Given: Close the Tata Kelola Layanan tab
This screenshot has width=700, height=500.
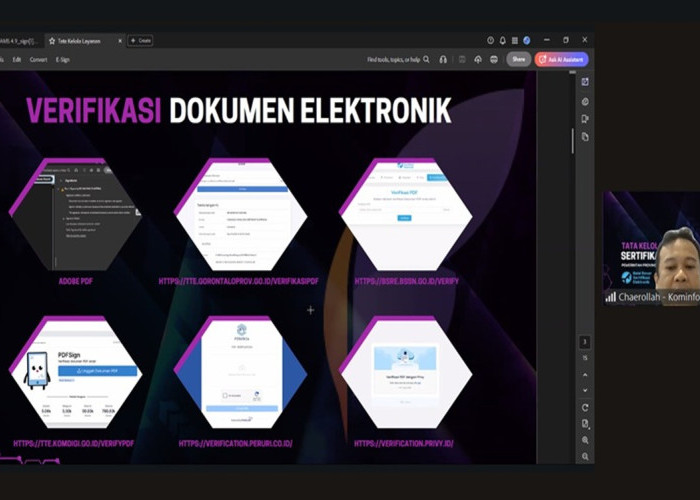Looking at the screenshot, I should click(x=120, y=41).
